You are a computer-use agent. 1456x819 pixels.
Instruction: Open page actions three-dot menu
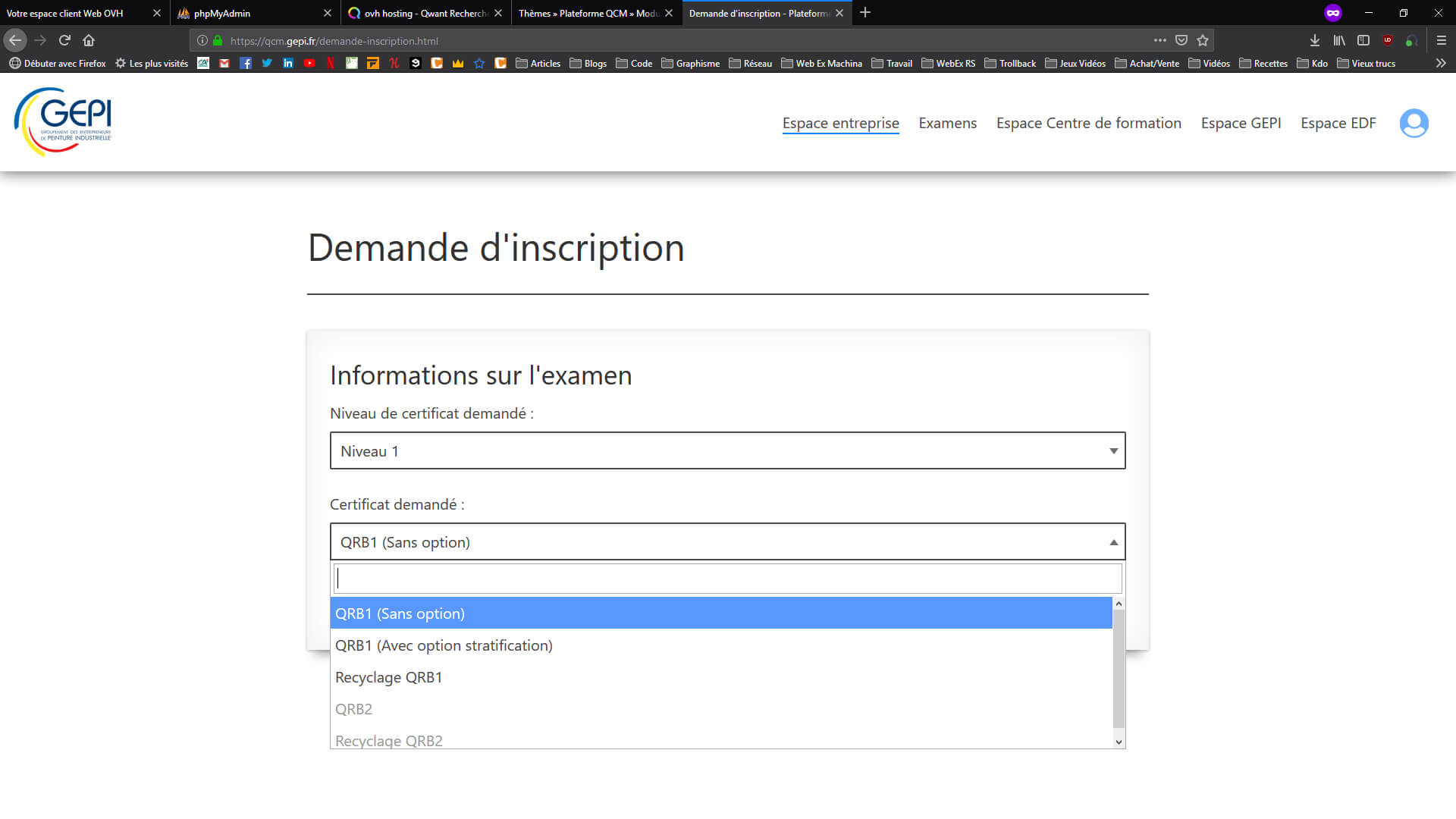1159,40
